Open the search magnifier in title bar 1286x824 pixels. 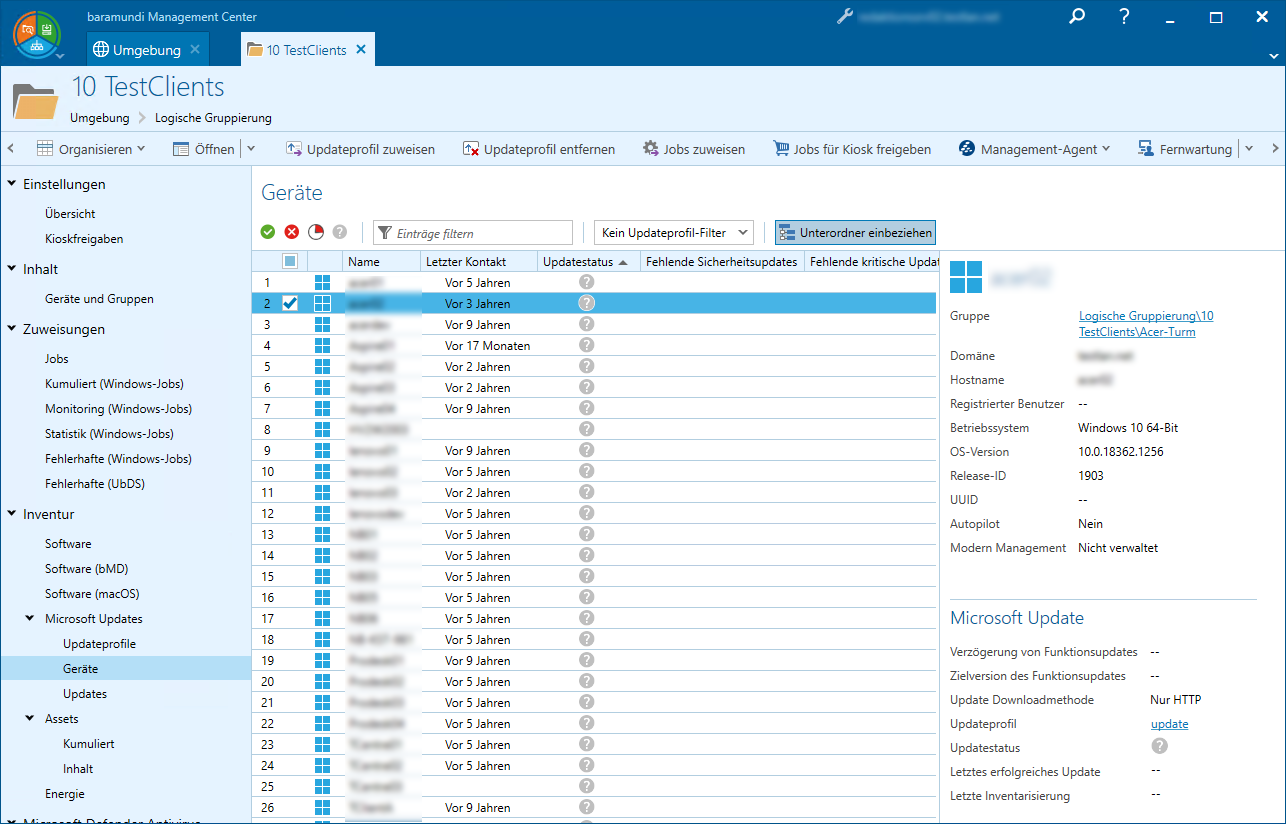(1077, 17)
